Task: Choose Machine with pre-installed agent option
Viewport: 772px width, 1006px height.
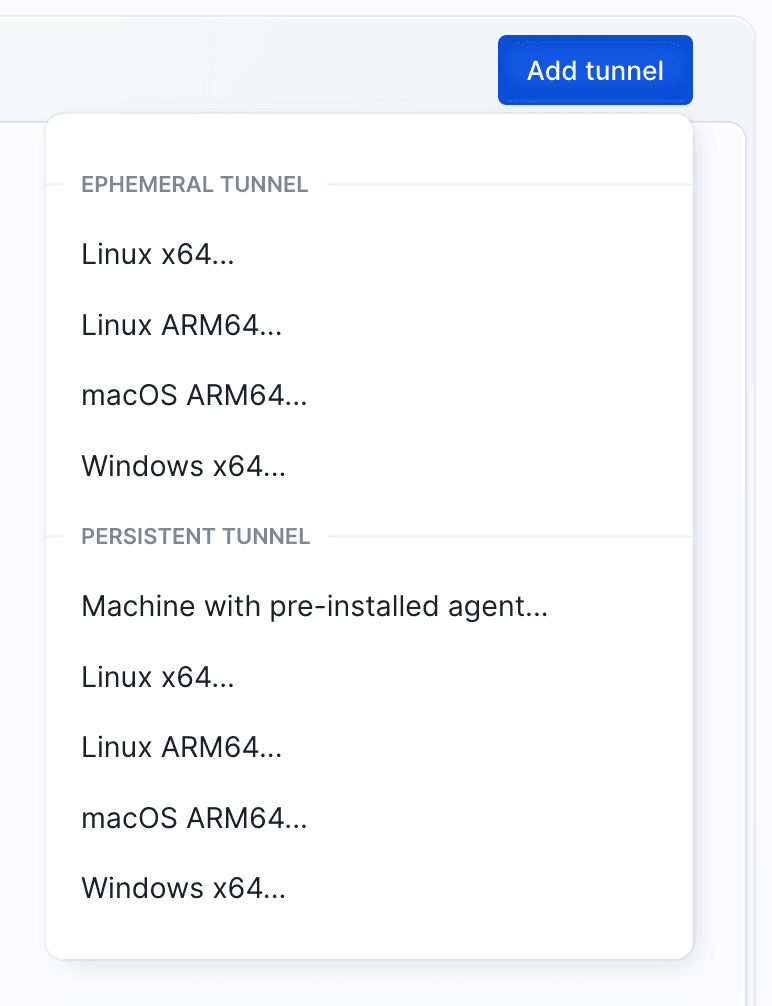Action: point(314,606)
